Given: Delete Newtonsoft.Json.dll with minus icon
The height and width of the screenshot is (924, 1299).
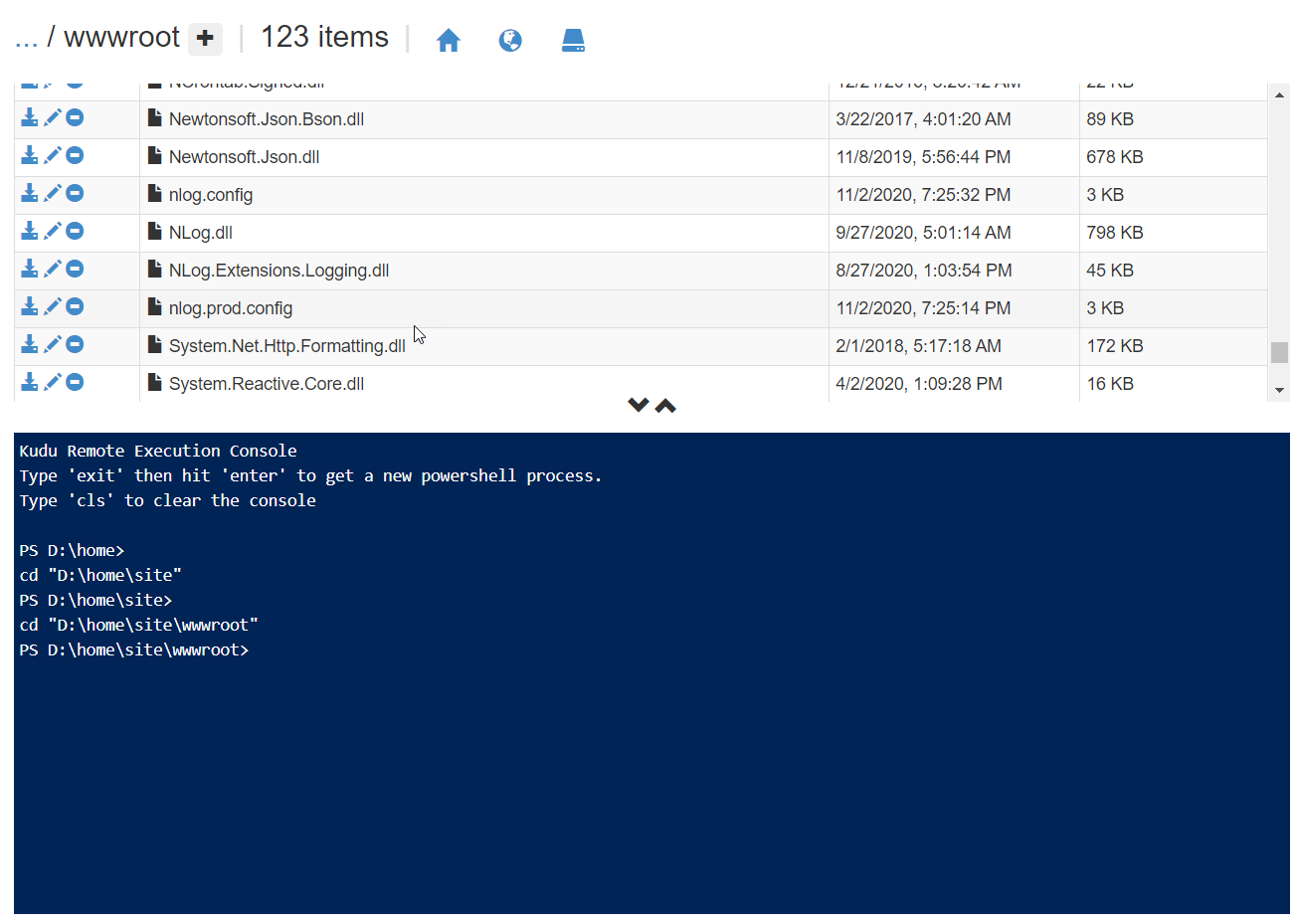Looking at the screenshot, I should [x=75, y=155].
